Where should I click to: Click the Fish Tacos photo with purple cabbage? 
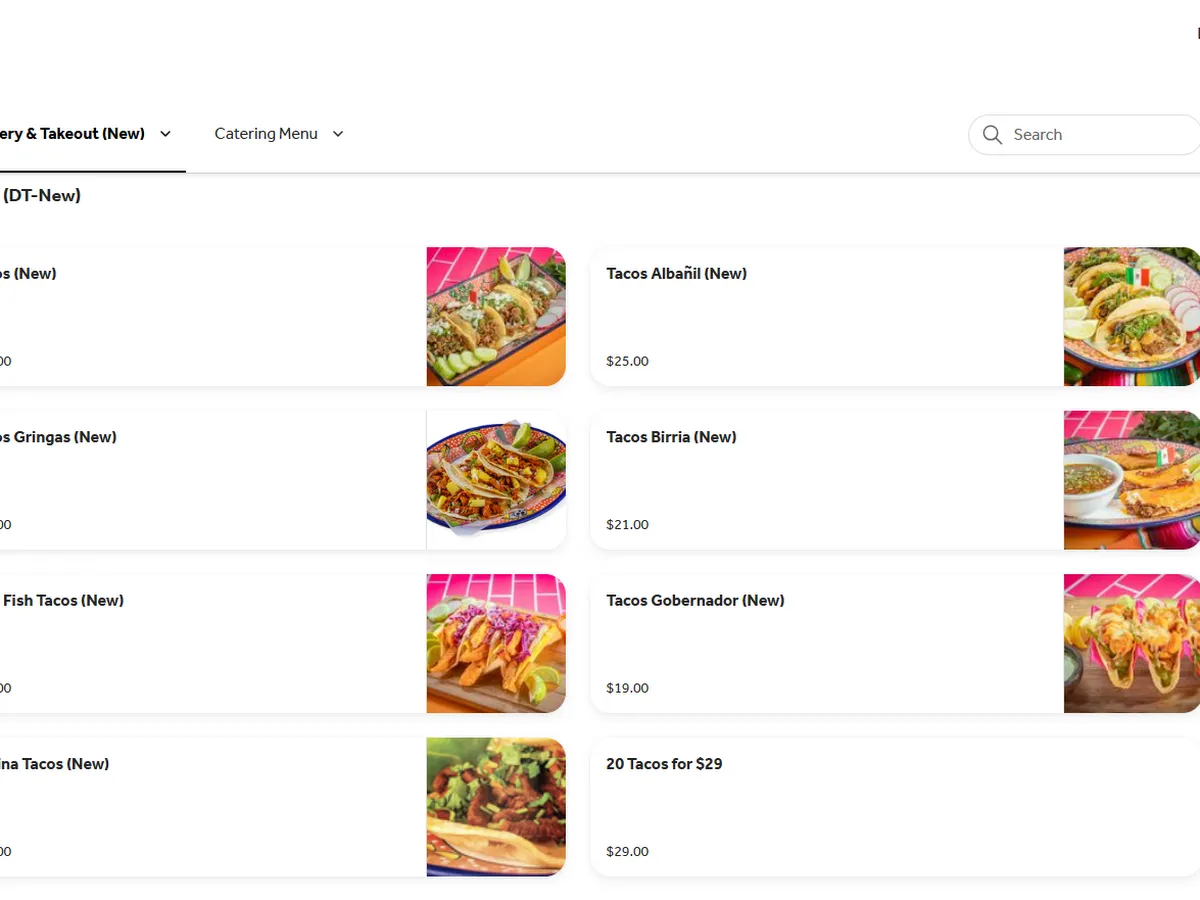[496, 643]
